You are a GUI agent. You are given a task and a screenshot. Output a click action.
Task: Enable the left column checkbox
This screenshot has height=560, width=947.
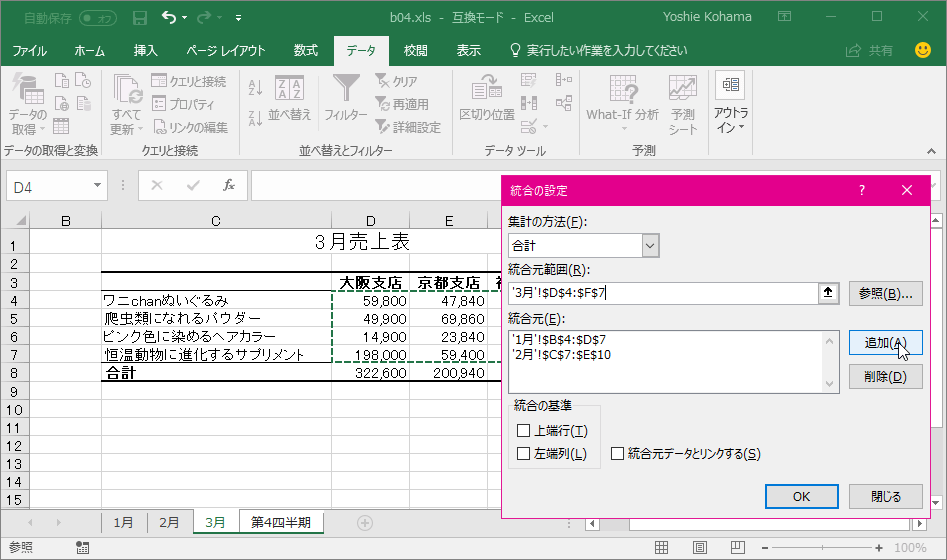[523, 454]
